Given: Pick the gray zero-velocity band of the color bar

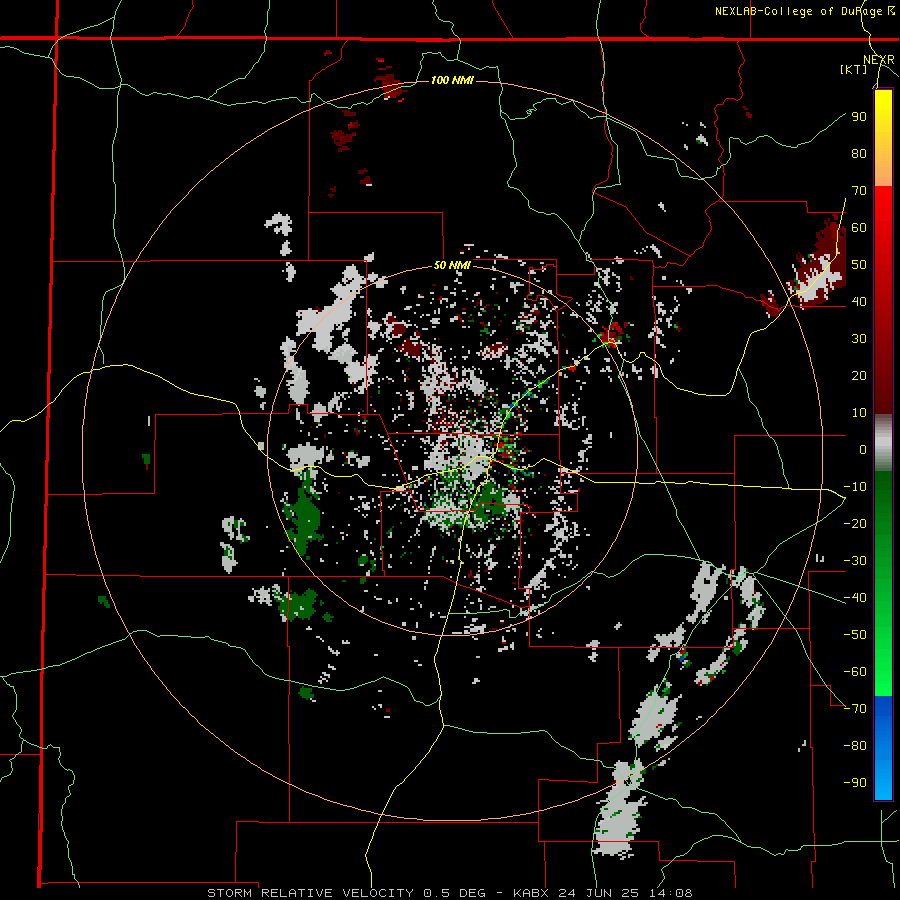Looking at the screenshot, I should (x=883, y=443).
